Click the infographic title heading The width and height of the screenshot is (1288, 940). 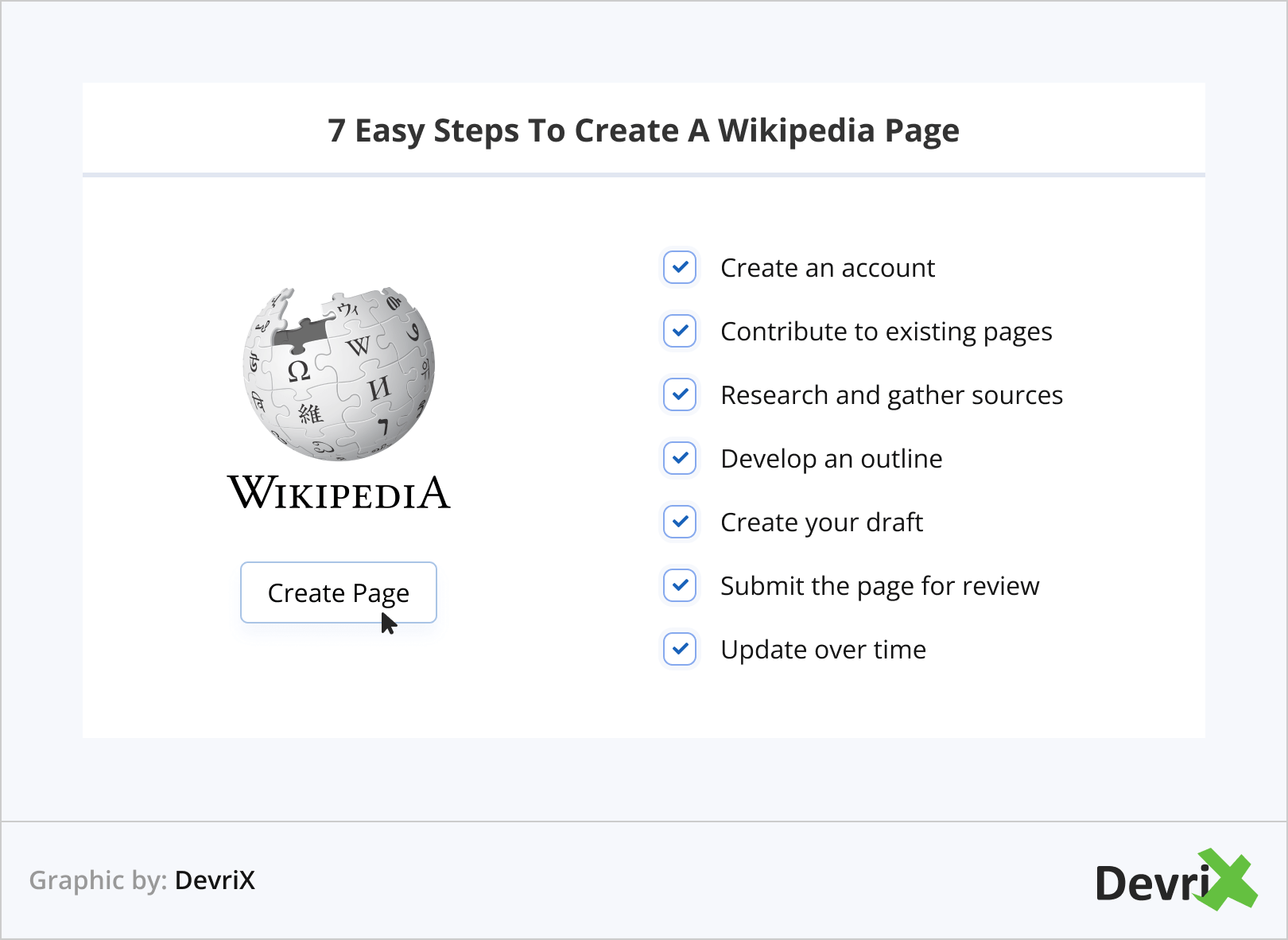pyautogui.click(x=644, y=130)
